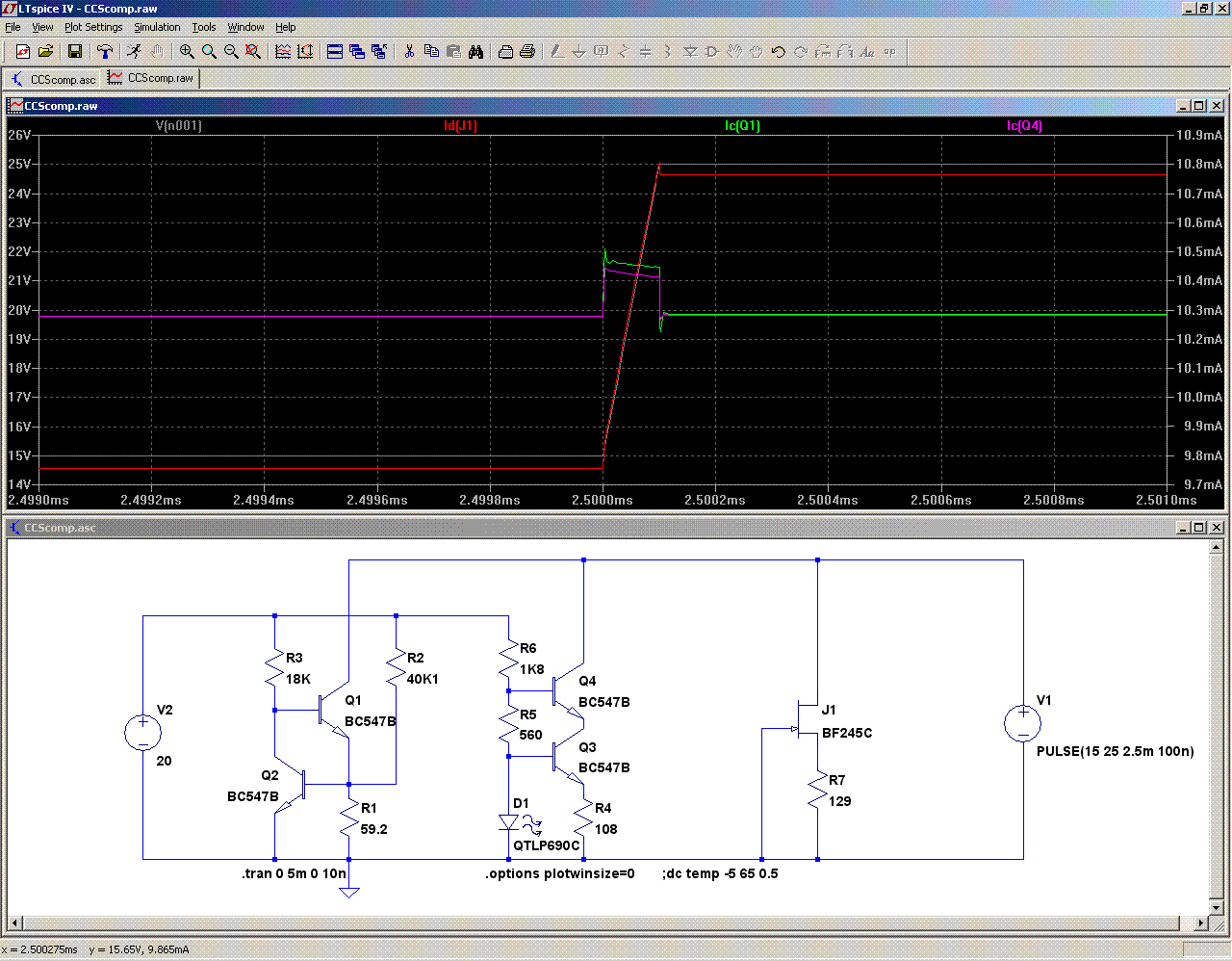Viewport: 1232px width, 961px height.
Task: Open the File menu
Action: 13,27
